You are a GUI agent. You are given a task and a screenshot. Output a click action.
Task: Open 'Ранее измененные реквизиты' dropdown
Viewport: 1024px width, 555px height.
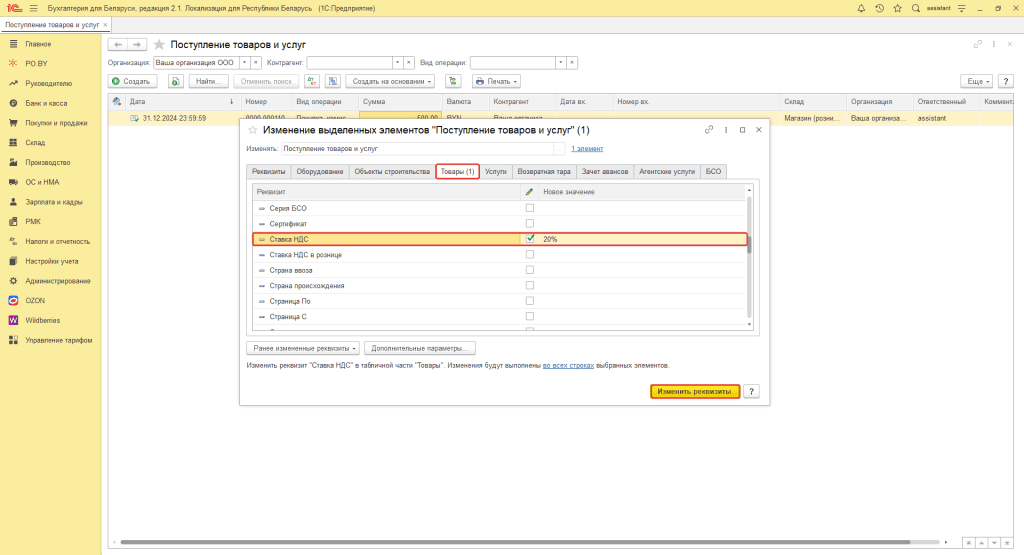point(302,348)
